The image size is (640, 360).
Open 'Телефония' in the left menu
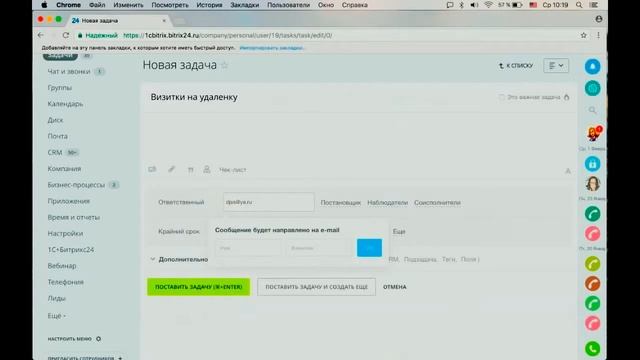(65, 282)
